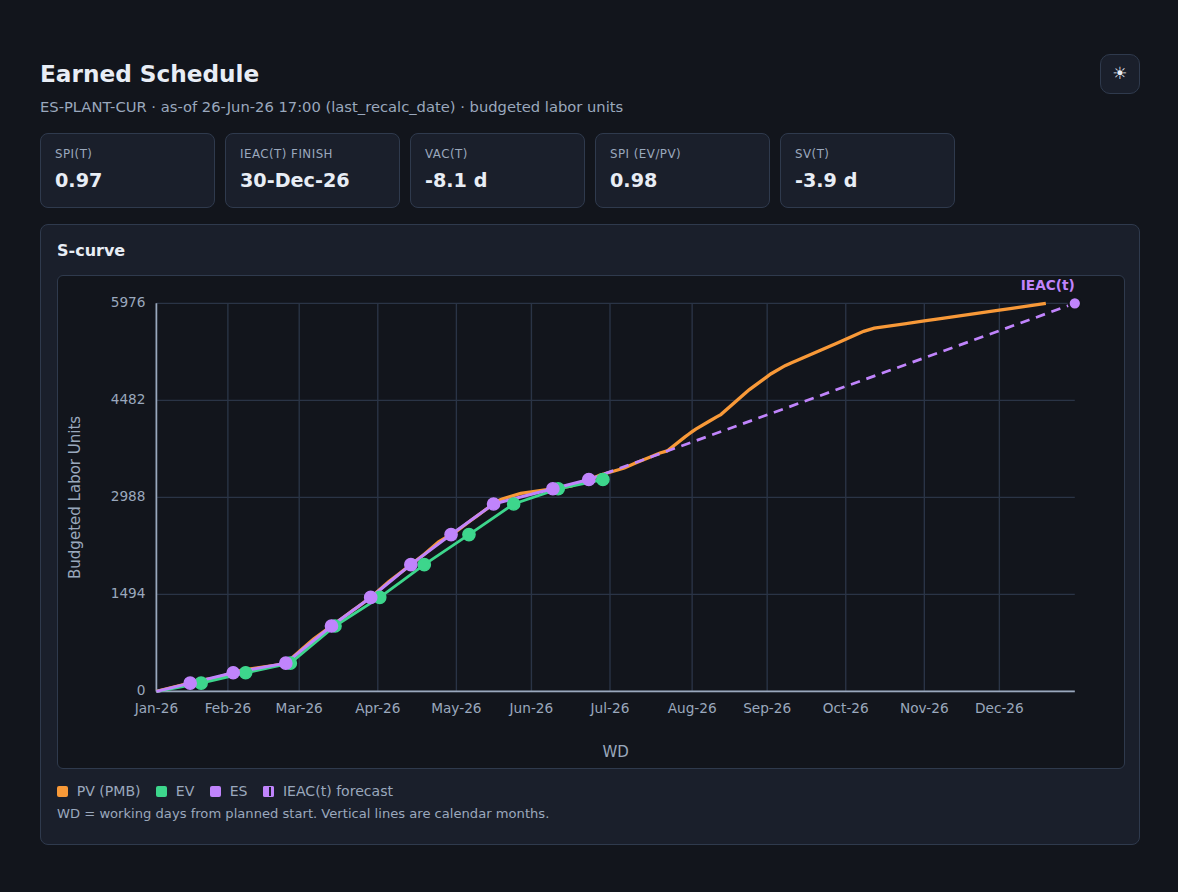This screenshot has height=892, width=1178.
Task: Click the 5976 y-axis label
Action: pos(128,302)
